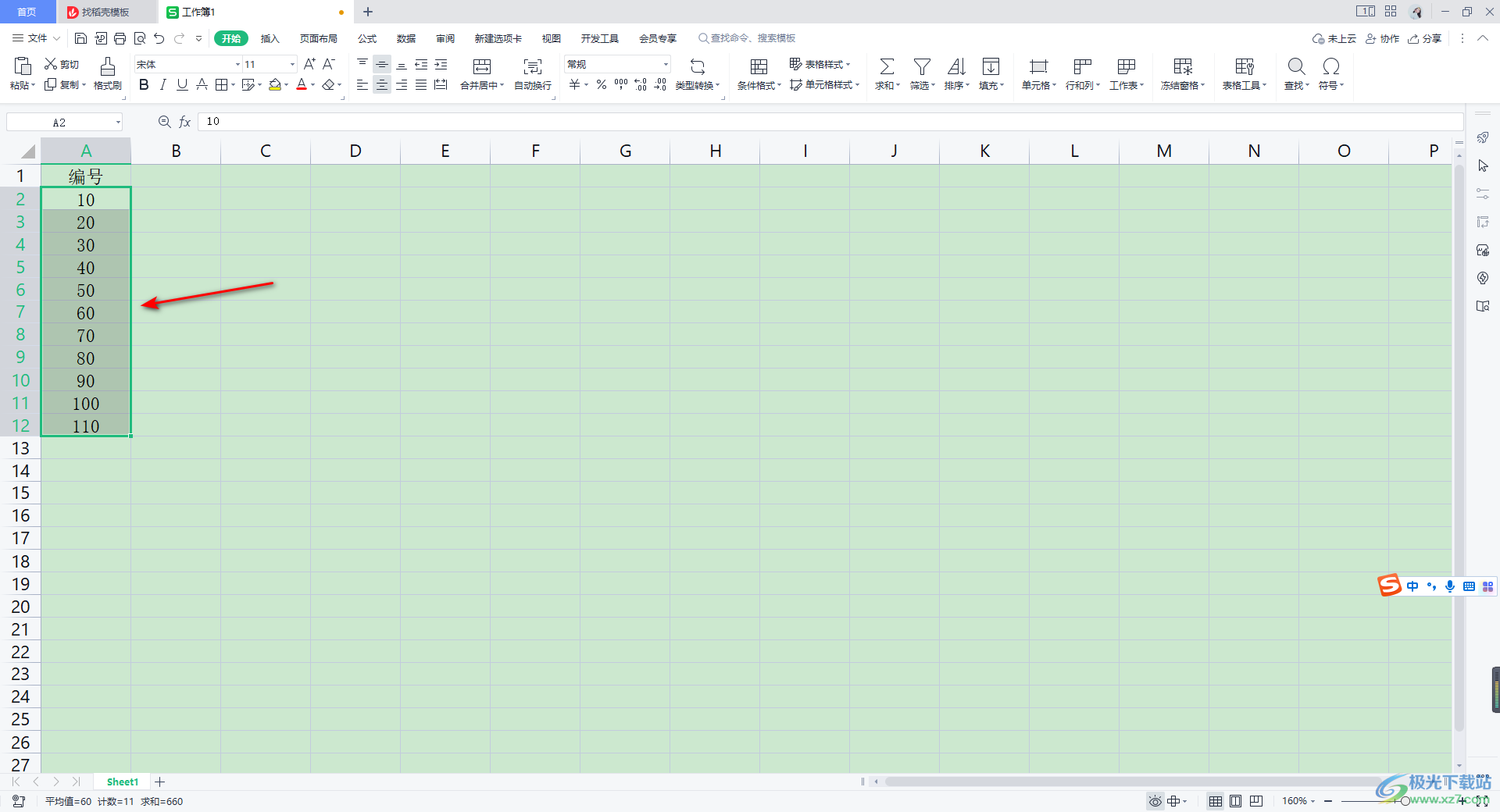Click the Not in Cloud (未上云) button
Screen dimensions: 1500x812
click(1334, 38)
